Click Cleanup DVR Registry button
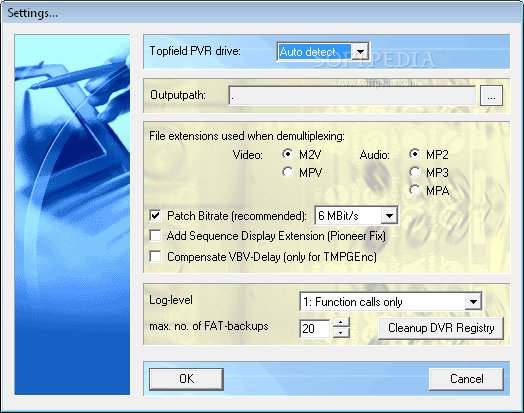524x413 pixels. (x=441, y=328)
